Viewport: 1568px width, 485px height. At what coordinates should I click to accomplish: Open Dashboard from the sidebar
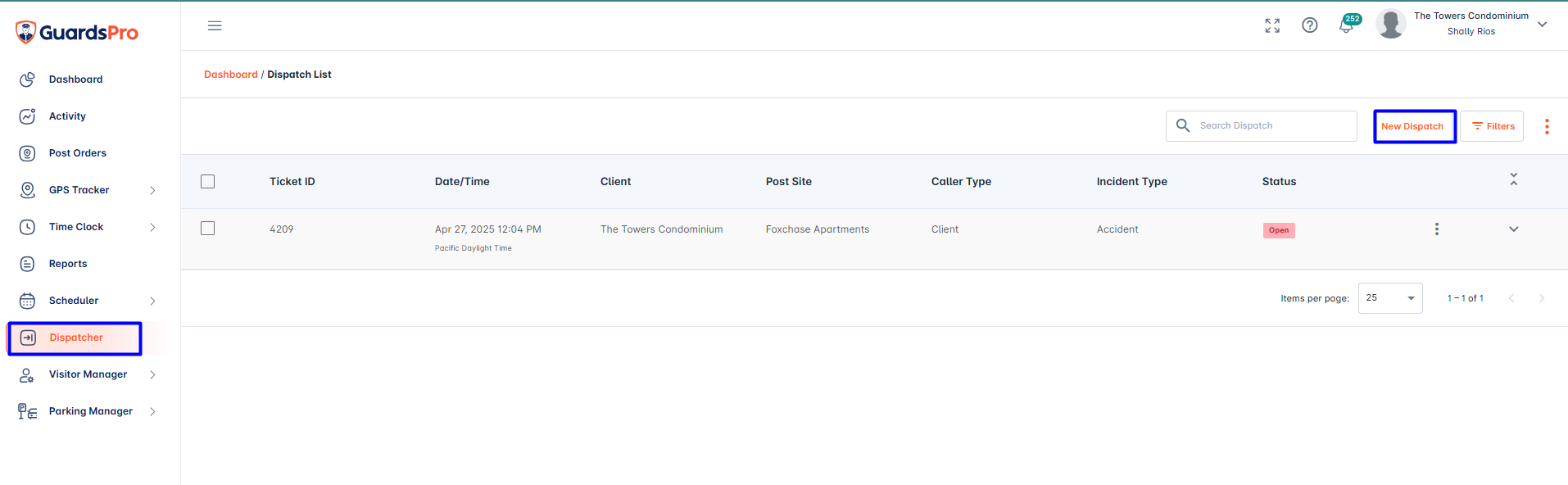coord(75,79)
